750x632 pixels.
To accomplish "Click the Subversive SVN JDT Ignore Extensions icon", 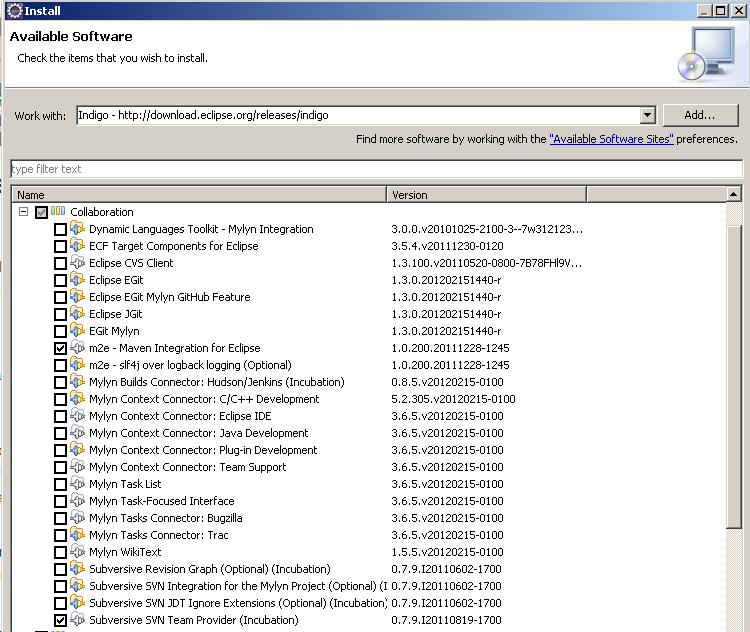I will [x=77, y=602].
